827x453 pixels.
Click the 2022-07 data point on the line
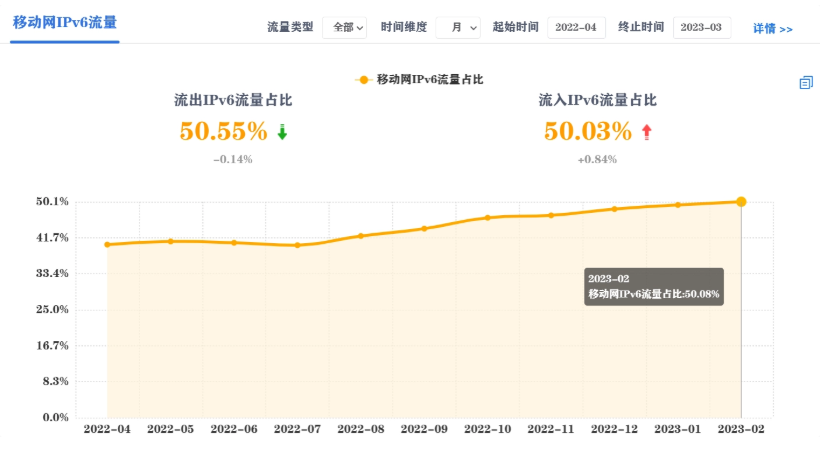coord(297,245)
